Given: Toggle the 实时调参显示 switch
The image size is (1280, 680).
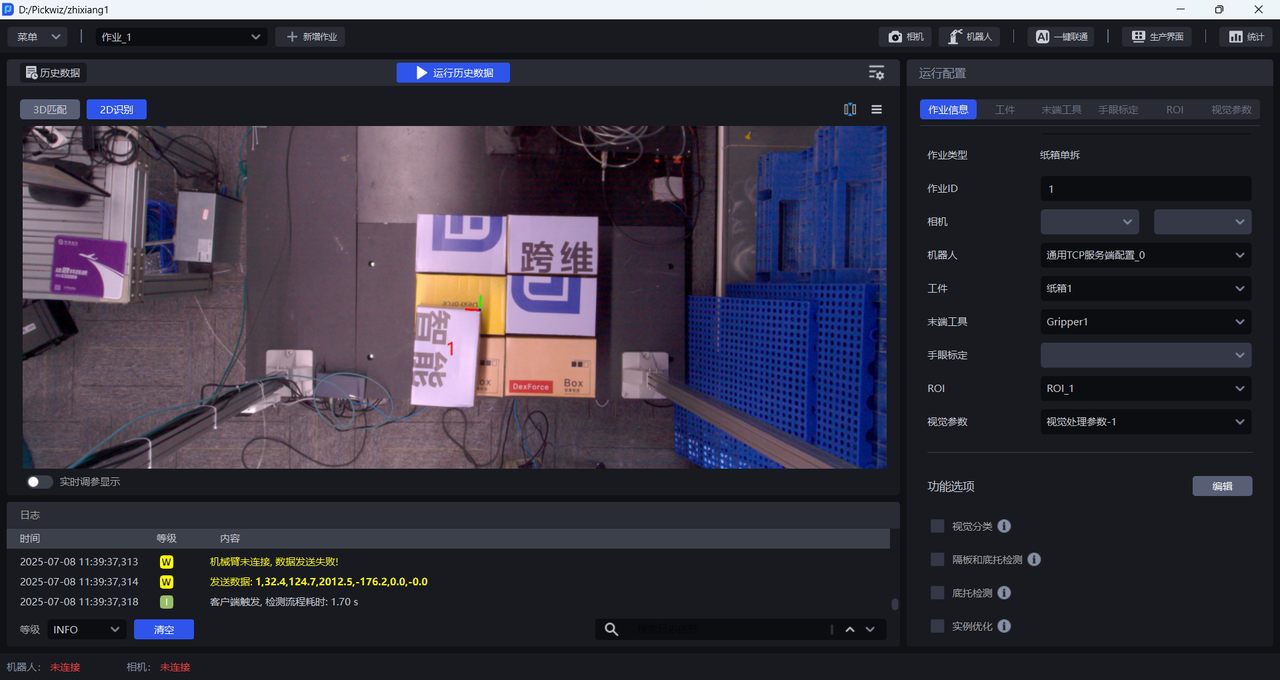Looking at the screenshot, I should tap(40, 482).
